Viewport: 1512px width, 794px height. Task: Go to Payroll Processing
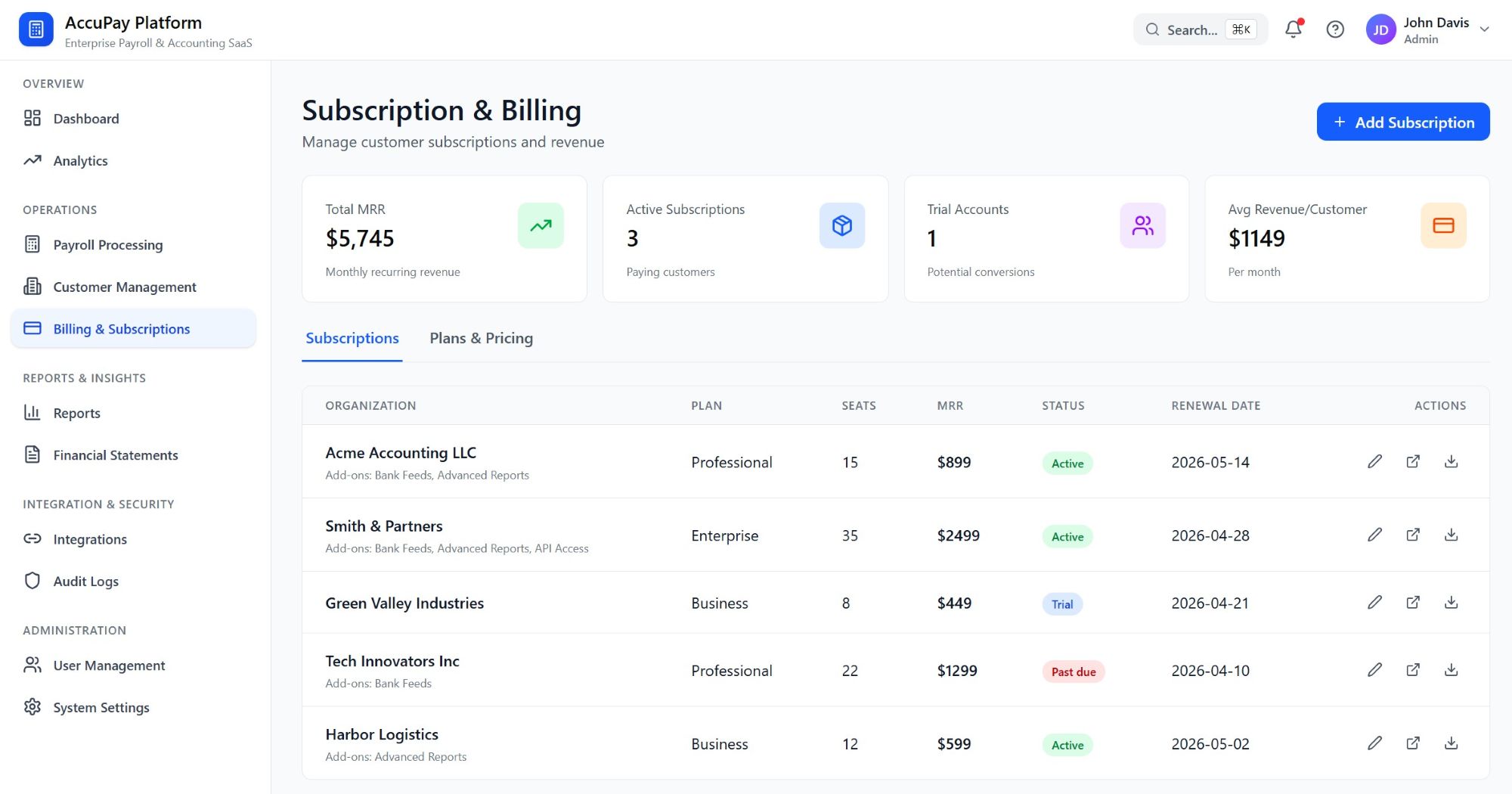[x=133, y=244]
